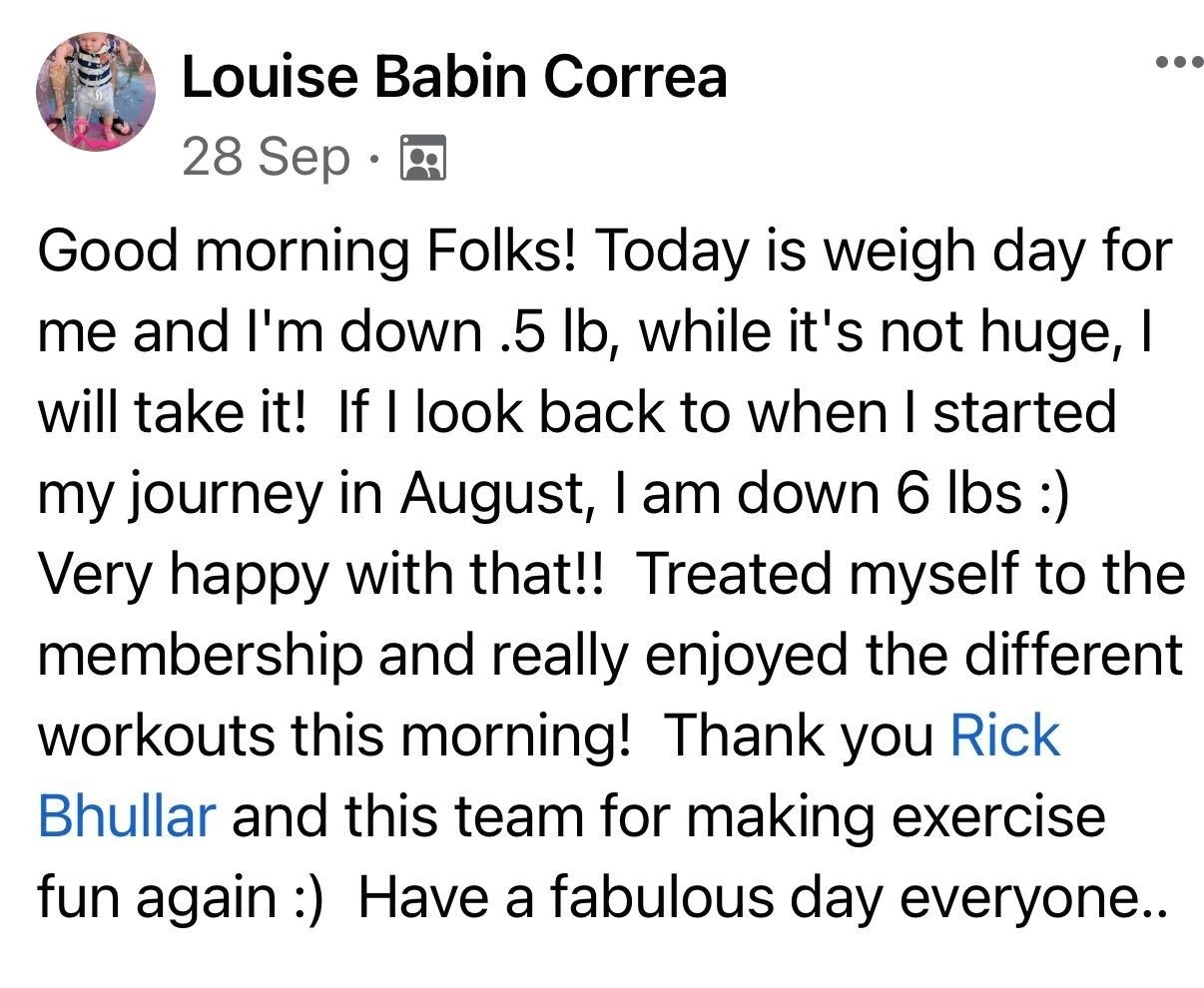Click the 'fun again :)' text
This screenshot has height=988, width=1204.
point(182,897)
